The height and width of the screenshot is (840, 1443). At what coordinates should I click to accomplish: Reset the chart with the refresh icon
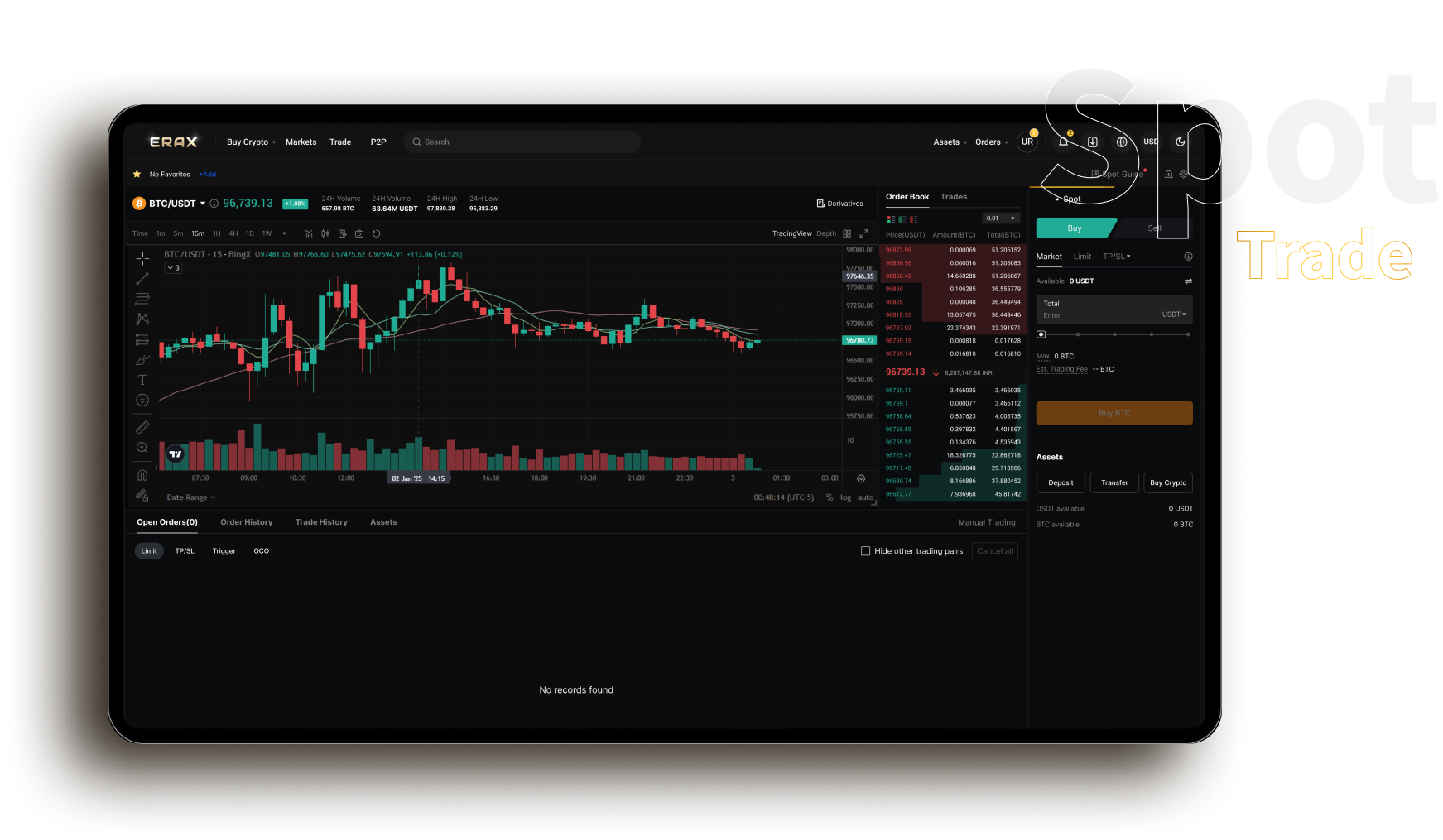pyautogui.click(x=377, y=233)
